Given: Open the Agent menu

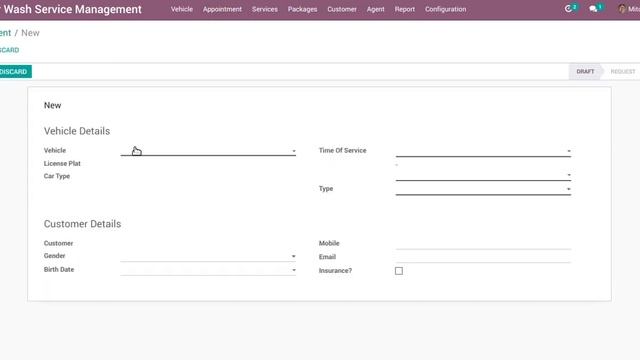Looking at the screenshot, I should (x=376, y=9).
